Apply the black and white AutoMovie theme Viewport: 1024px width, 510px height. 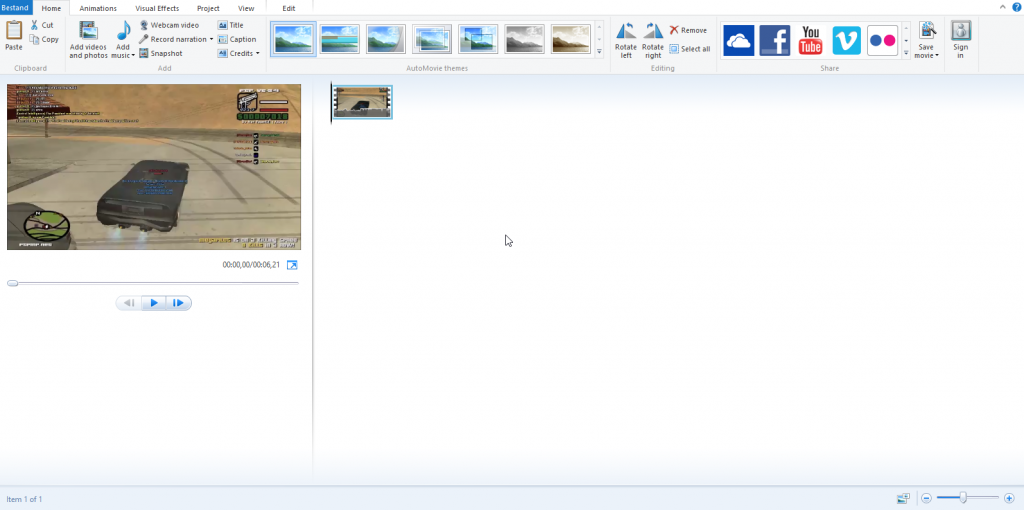point(524,39)
